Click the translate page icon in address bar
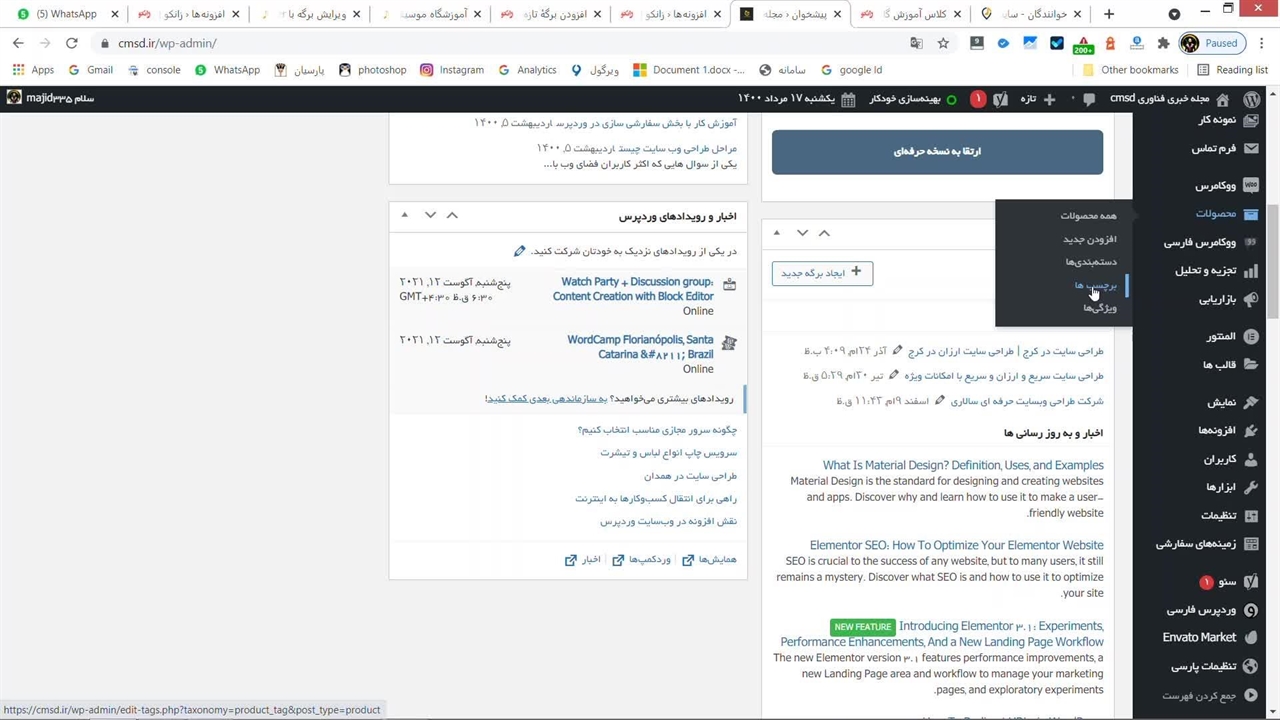Screen dimensions: 1280x720 click(916, 43)
